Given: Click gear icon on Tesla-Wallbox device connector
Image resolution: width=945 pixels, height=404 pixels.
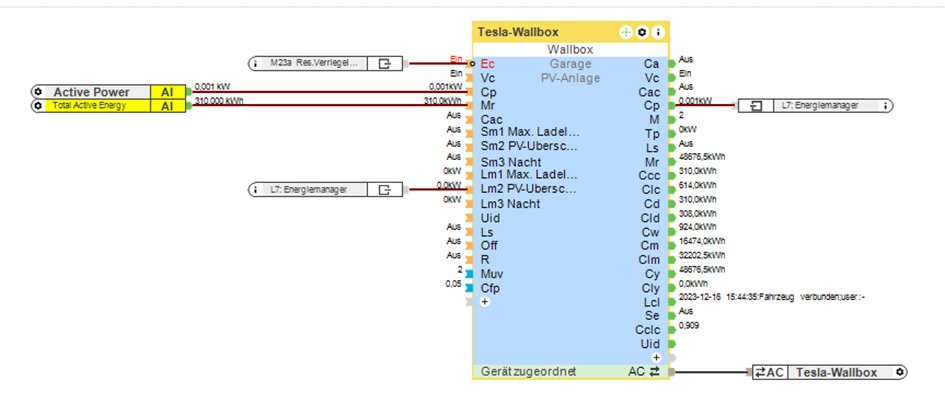Looking at the screenshot, I should 900,372.
